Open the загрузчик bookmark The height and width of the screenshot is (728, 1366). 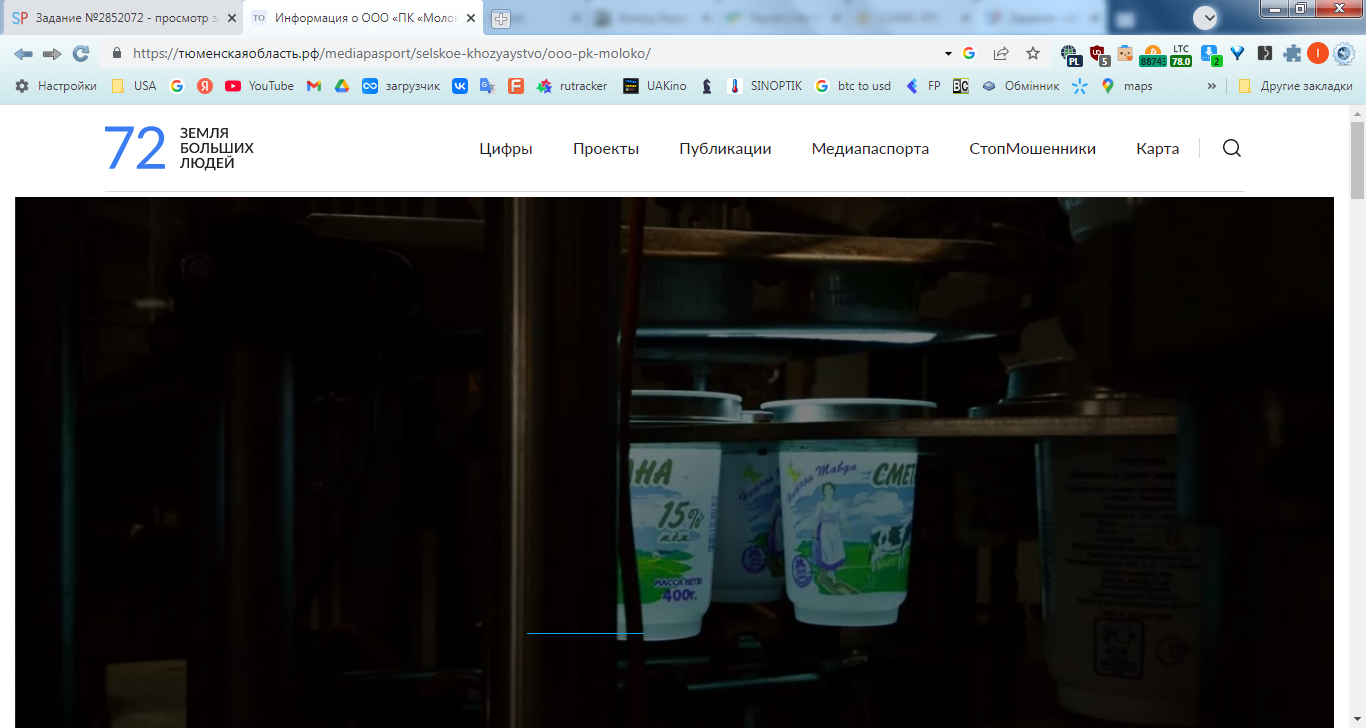pos(401,86)
